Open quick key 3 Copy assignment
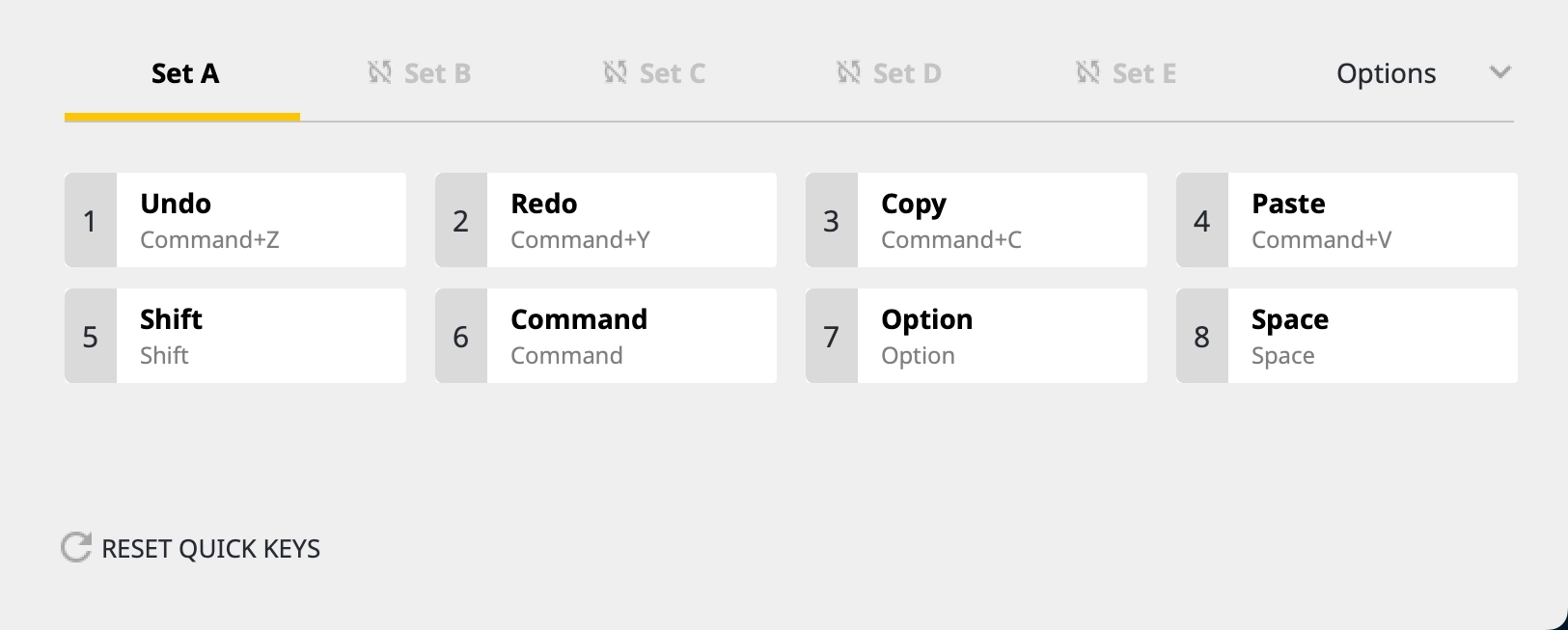This screenshot has height=630, width=1568. click(x=977, y=220)
